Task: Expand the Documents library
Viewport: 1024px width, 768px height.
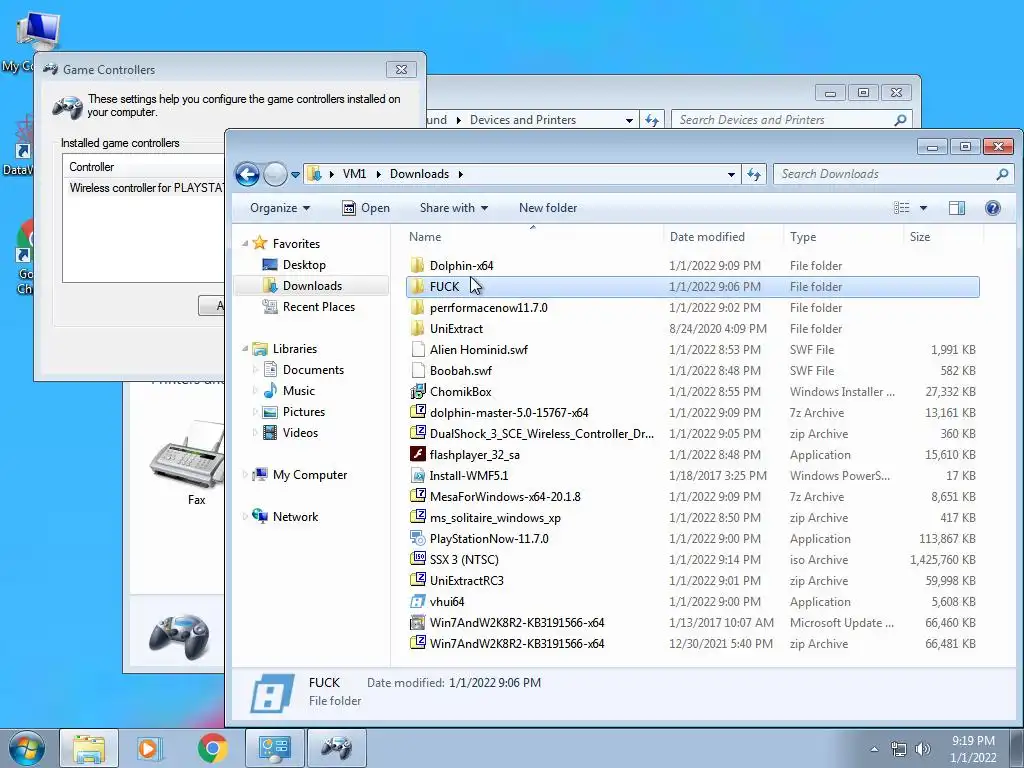Action: [255, 370]
